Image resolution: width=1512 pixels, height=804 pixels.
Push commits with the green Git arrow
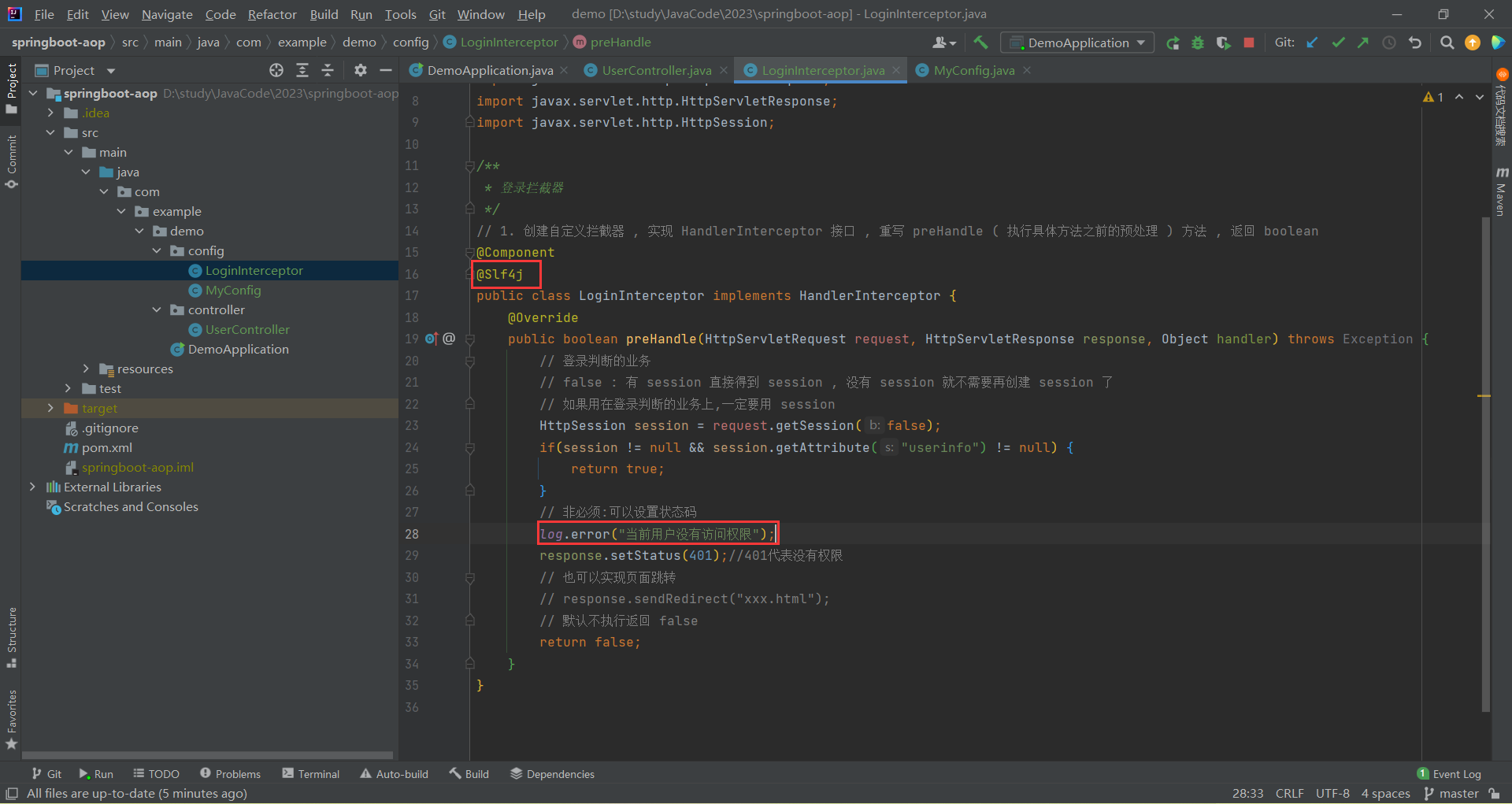1363,43
